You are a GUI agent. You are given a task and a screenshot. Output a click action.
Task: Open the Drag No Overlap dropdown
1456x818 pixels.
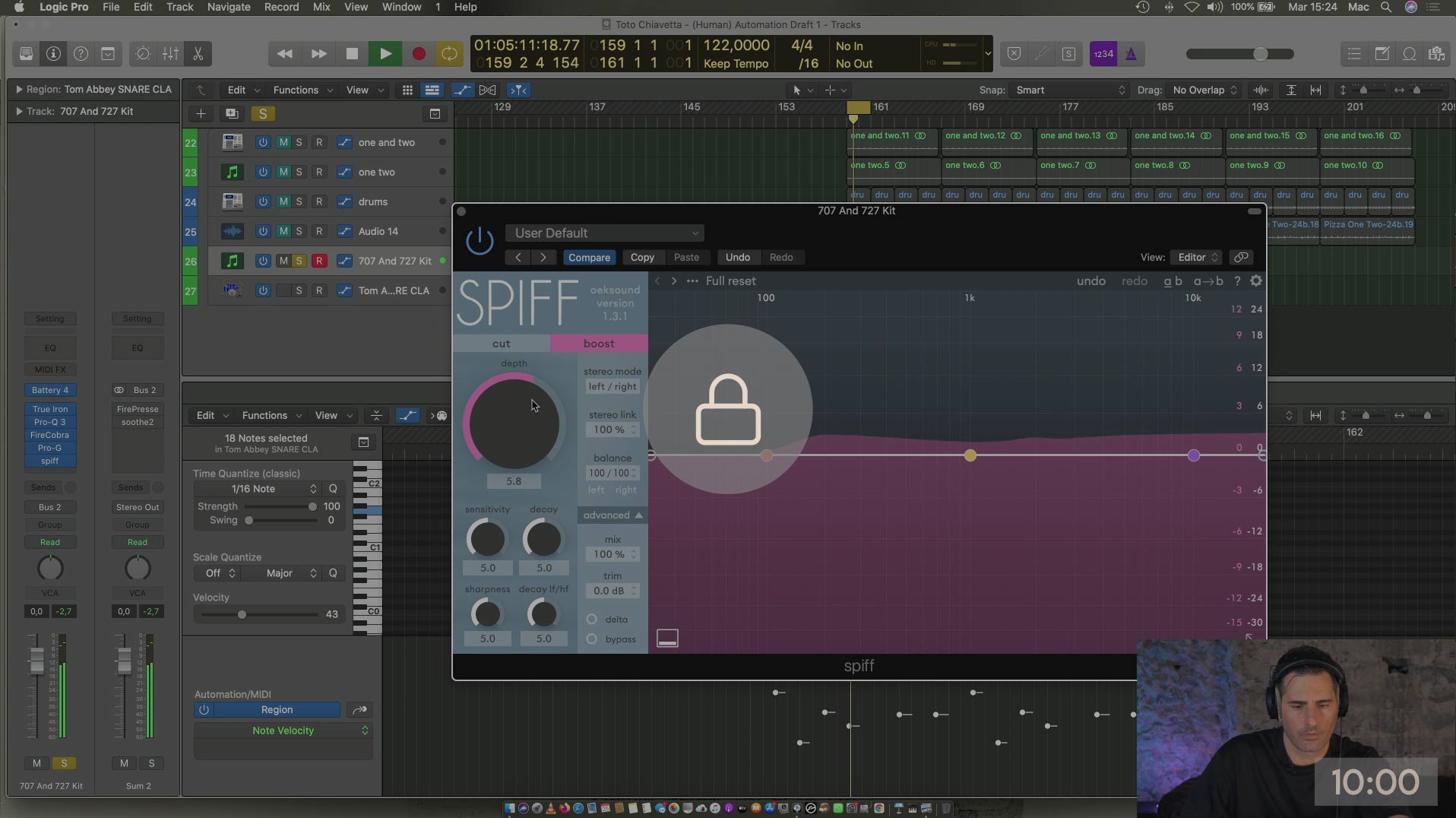point(1204,90)
